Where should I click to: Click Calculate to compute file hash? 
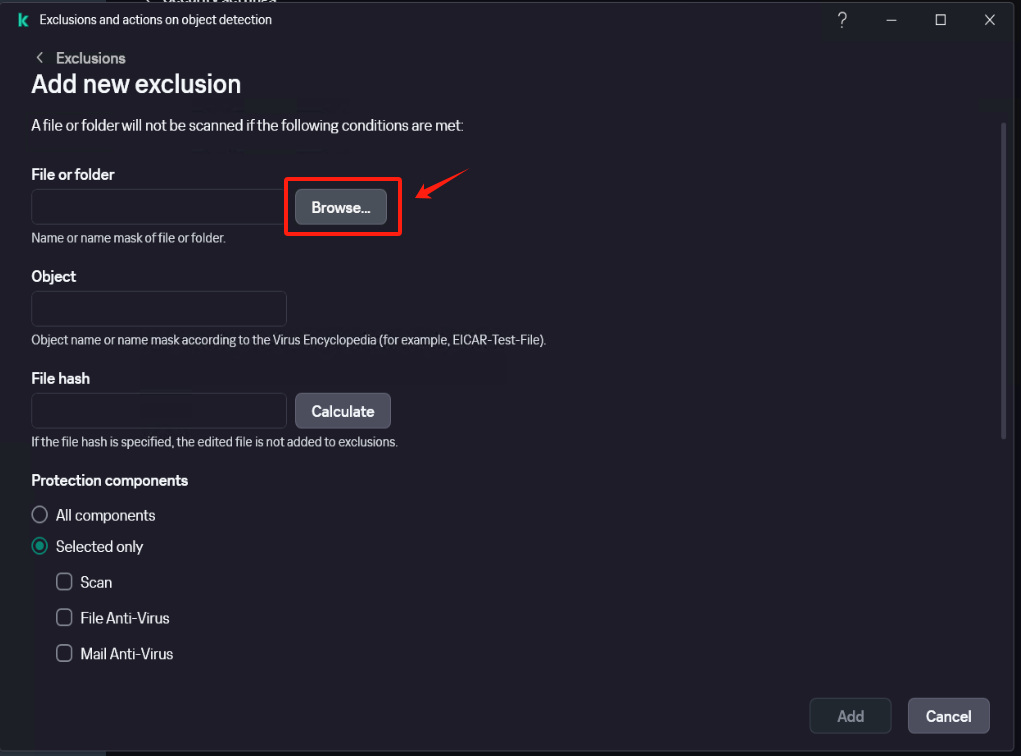point(343,411)
